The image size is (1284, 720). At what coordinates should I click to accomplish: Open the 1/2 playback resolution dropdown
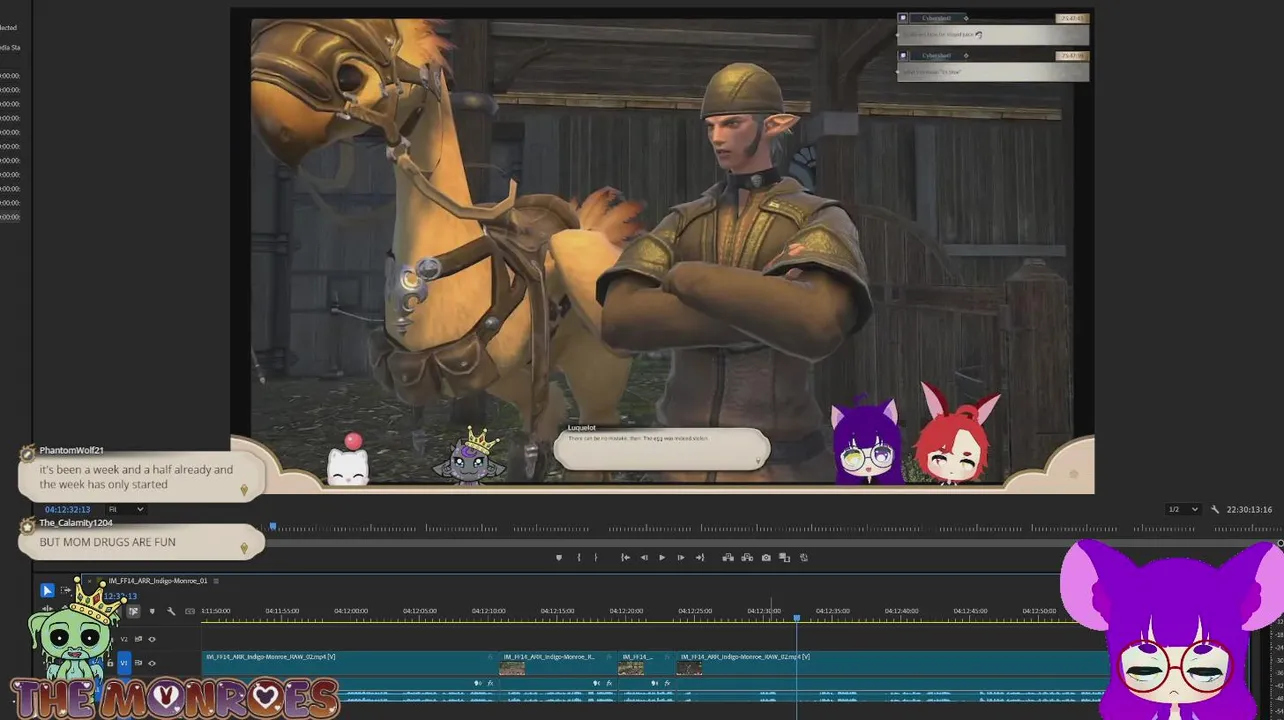(x=1183, y=509)
